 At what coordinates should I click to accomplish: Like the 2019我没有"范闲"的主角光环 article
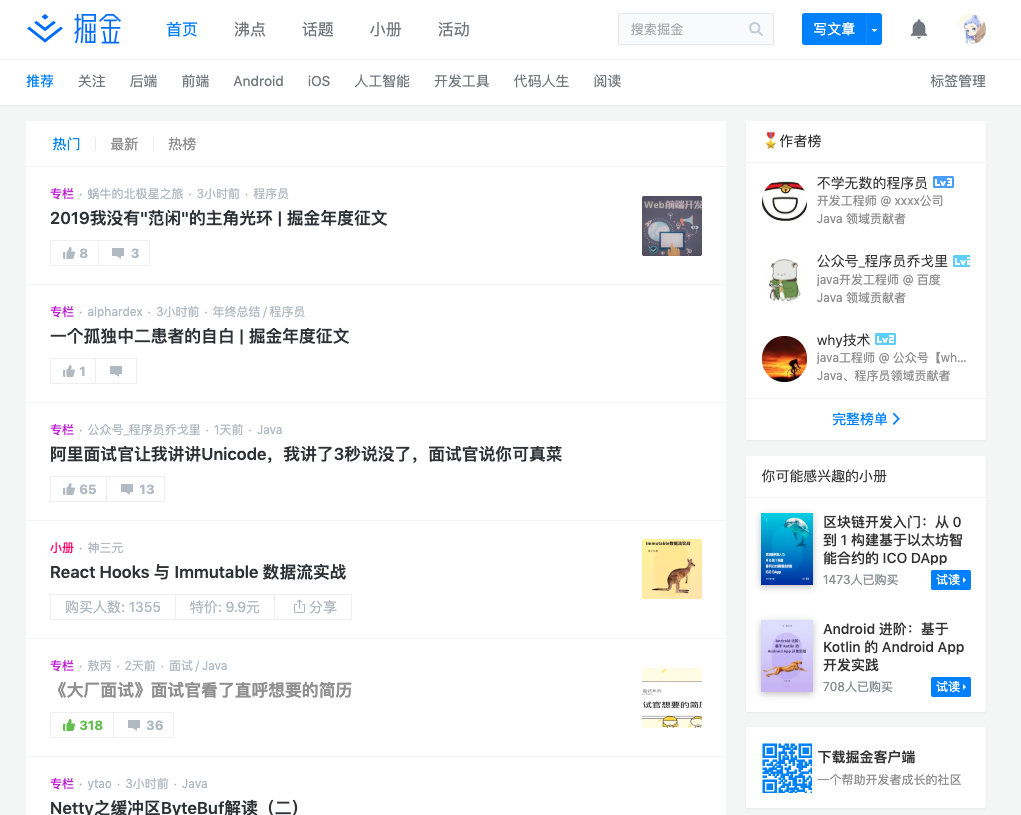coord(74,253)
